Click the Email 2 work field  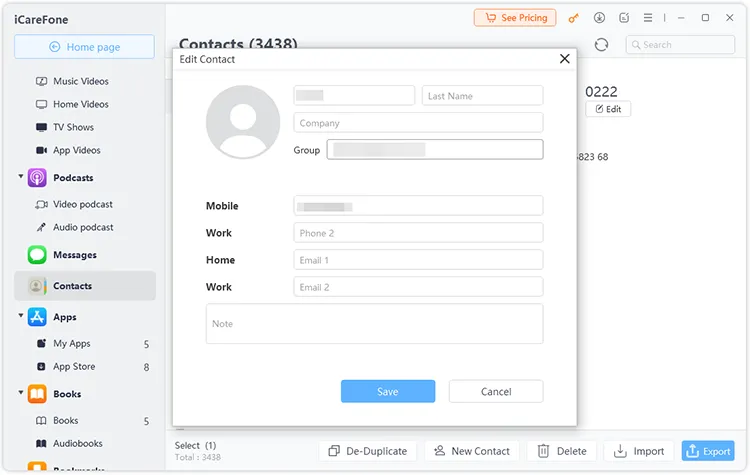click(x=418, y=287)
